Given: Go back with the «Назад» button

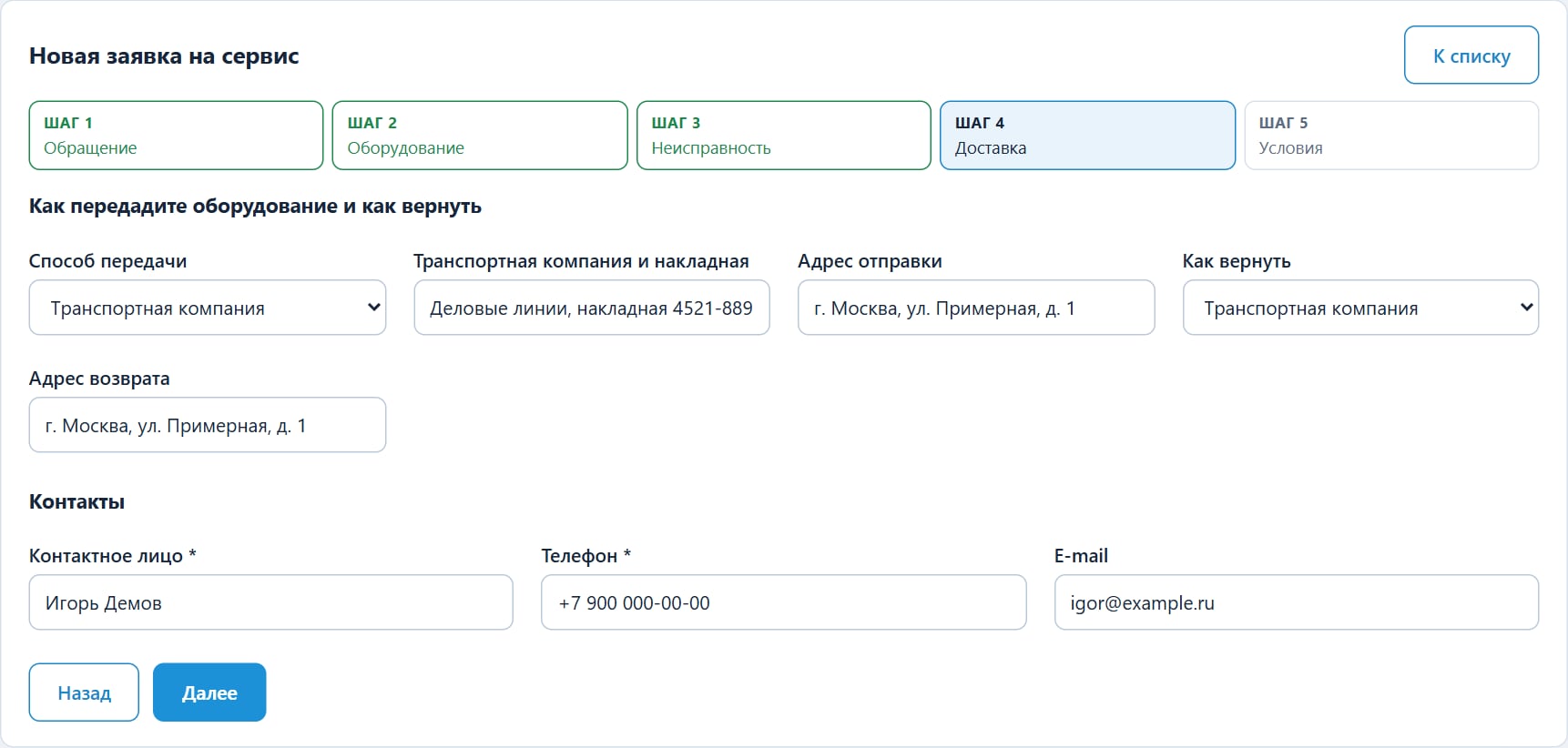Looking at the screenshot, I should click(x=84, y=692).
